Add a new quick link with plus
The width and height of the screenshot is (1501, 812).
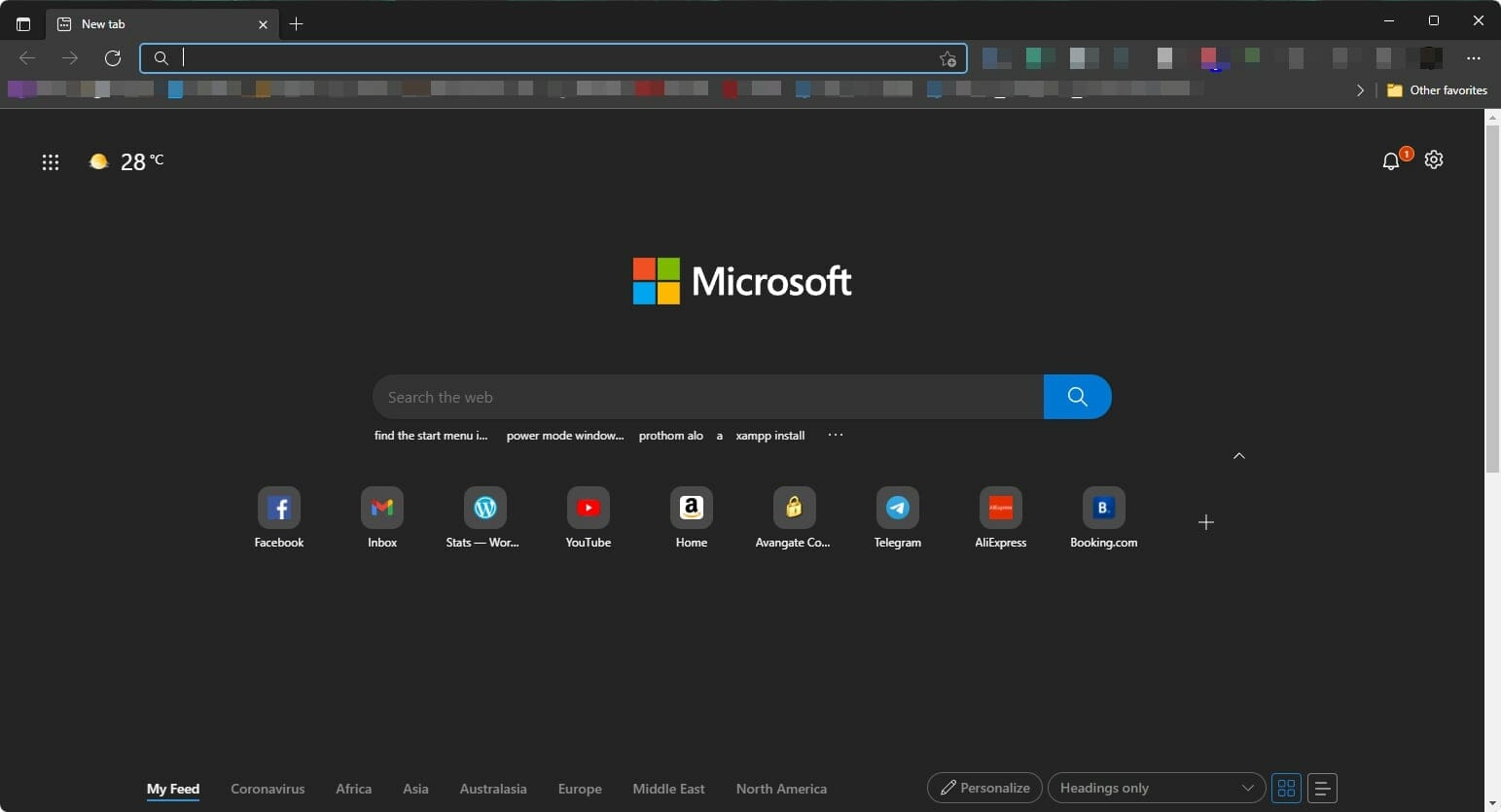1206,522
